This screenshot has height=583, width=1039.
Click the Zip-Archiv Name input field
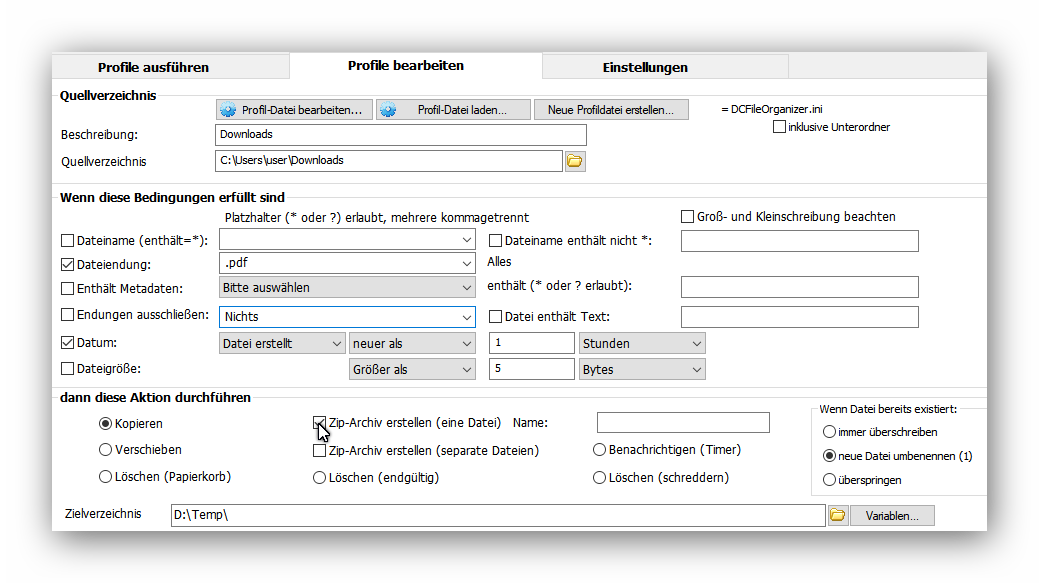(683, 423)
